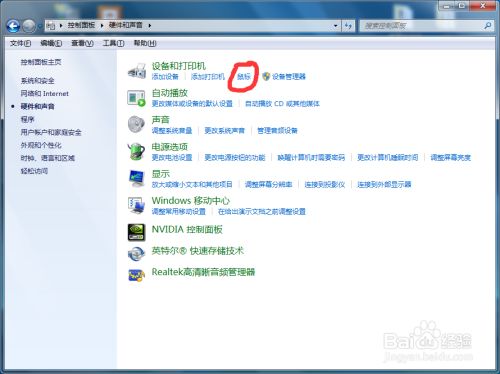Click 调整常用移动设置 link

tap(179, 211)
